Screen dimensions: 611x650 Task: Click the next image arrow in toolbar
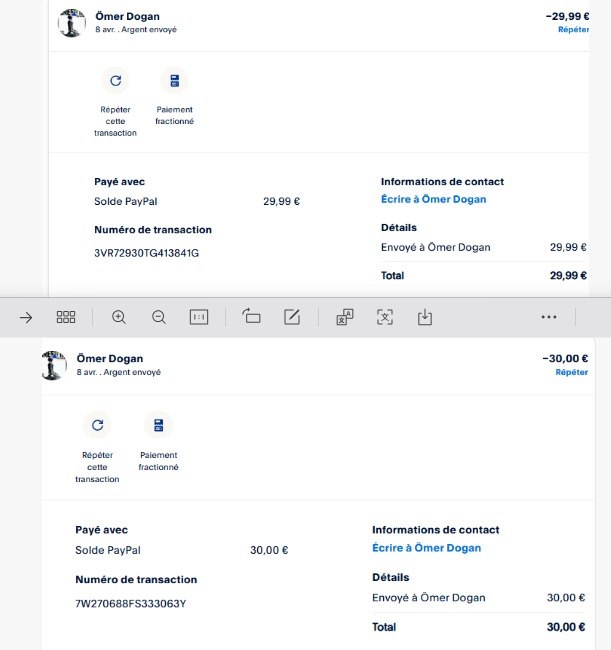pos(26,317)
